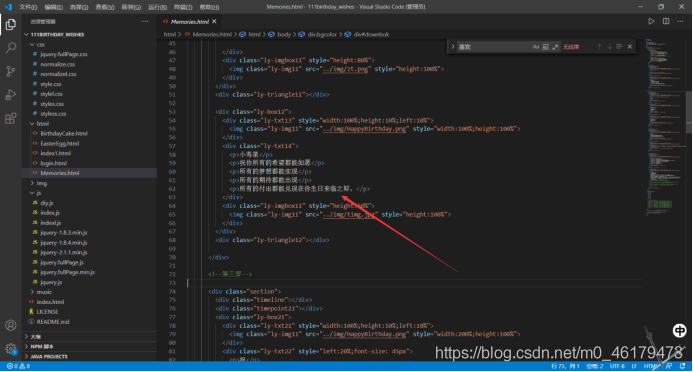The width and height of the screenshot is (693, 372).
Task: Open the editor more actions ellipsis
Action: click(x=680, y=21)
